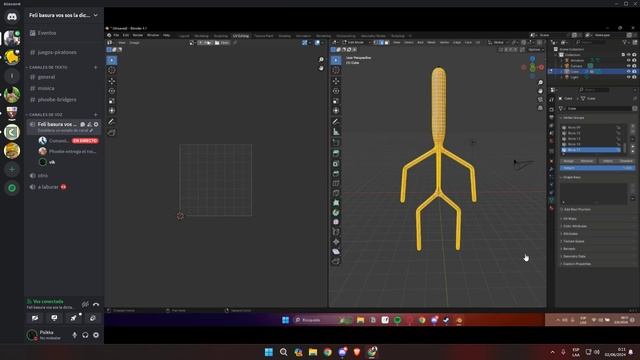This screenshot has height=360, width=640.
Task: Turn on camera in Discord voice panel
Action: point(35,318)
